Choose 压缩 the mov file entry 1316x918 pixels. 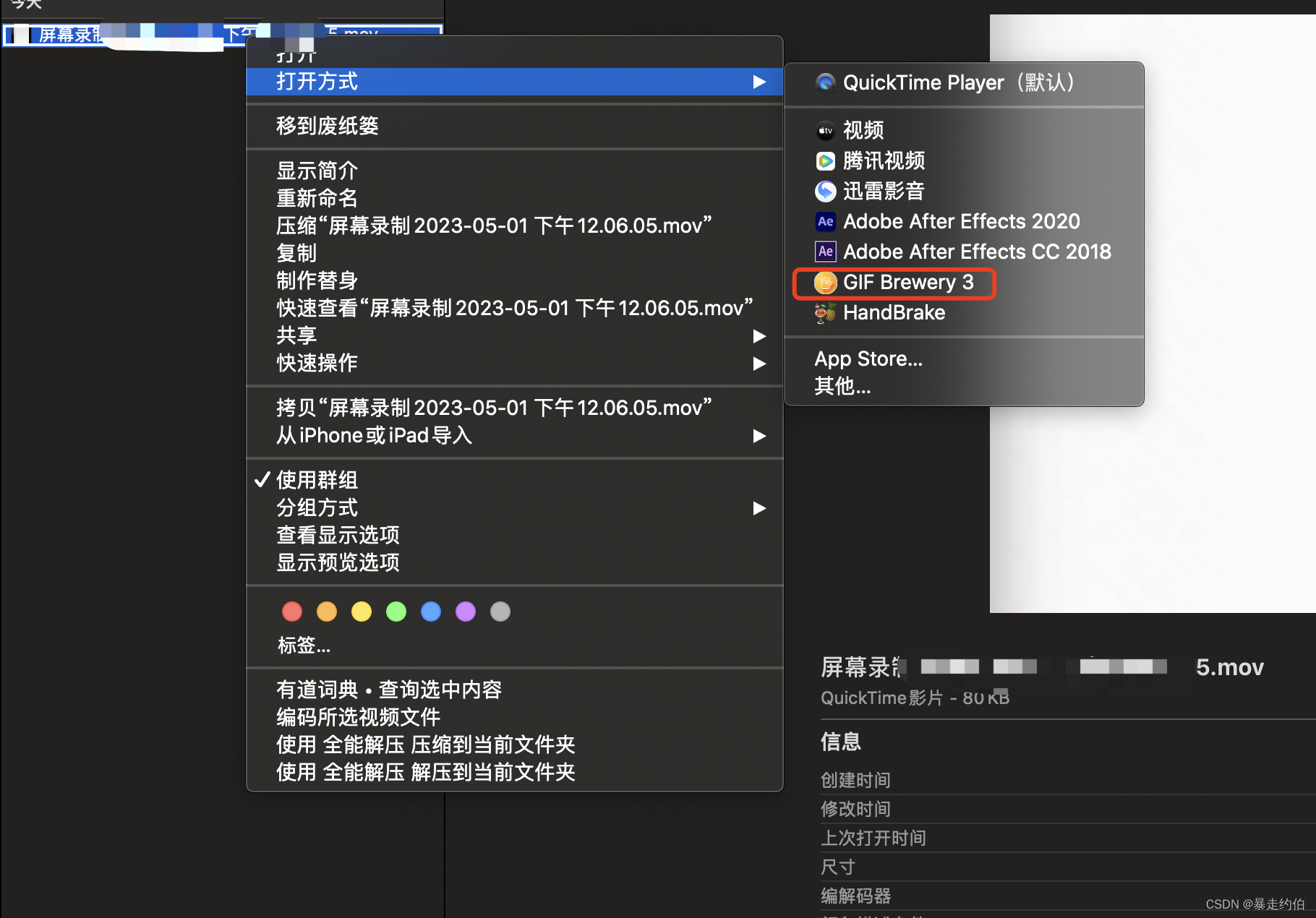tap(515, 226)
